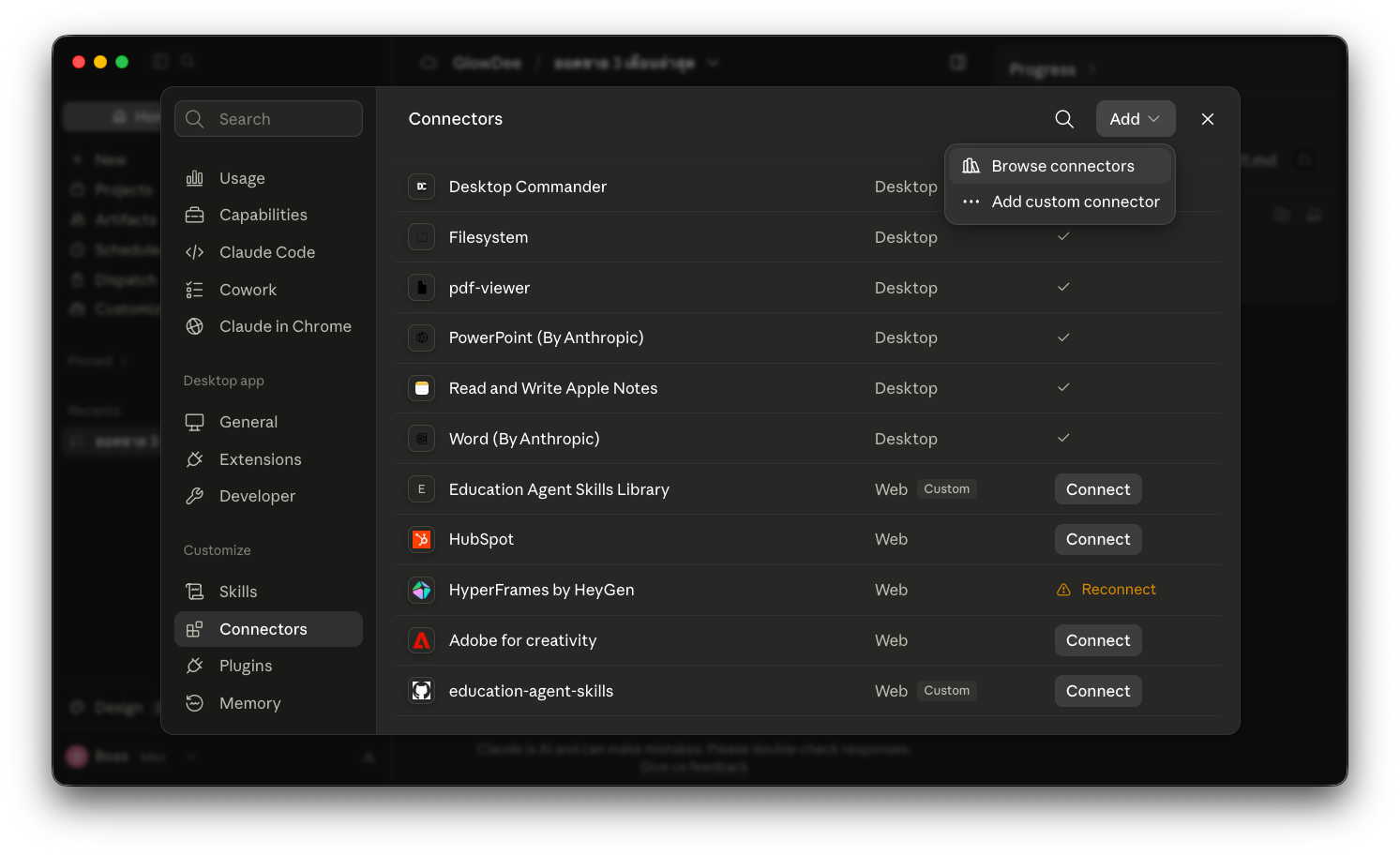Click the pdf-viewer document icon

pyautogui.click(x=422, y=288)
